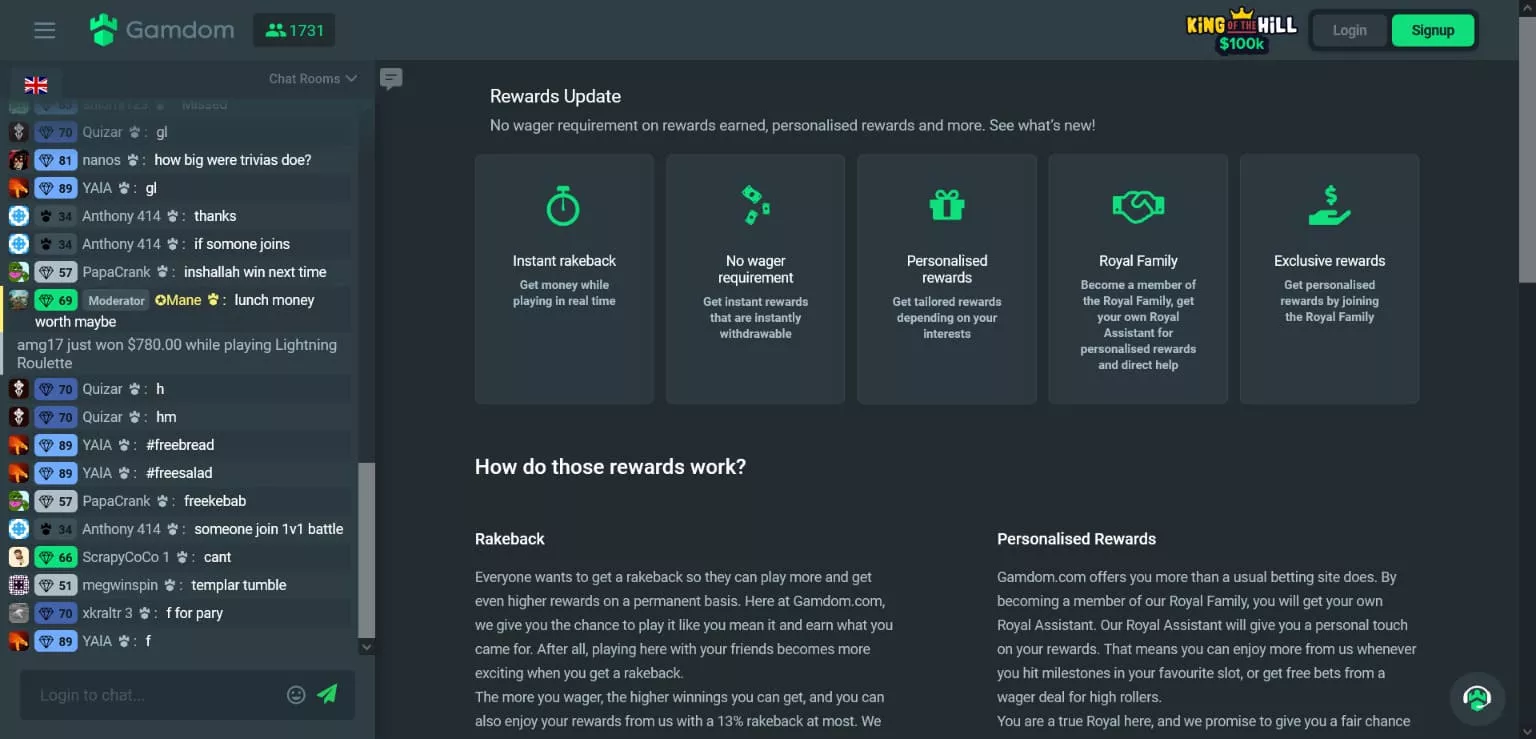The width and height of the screenshot is (1536, 739).
Task: Click the level 34 badge beside 'thanks' message
Action: point(56,216)
